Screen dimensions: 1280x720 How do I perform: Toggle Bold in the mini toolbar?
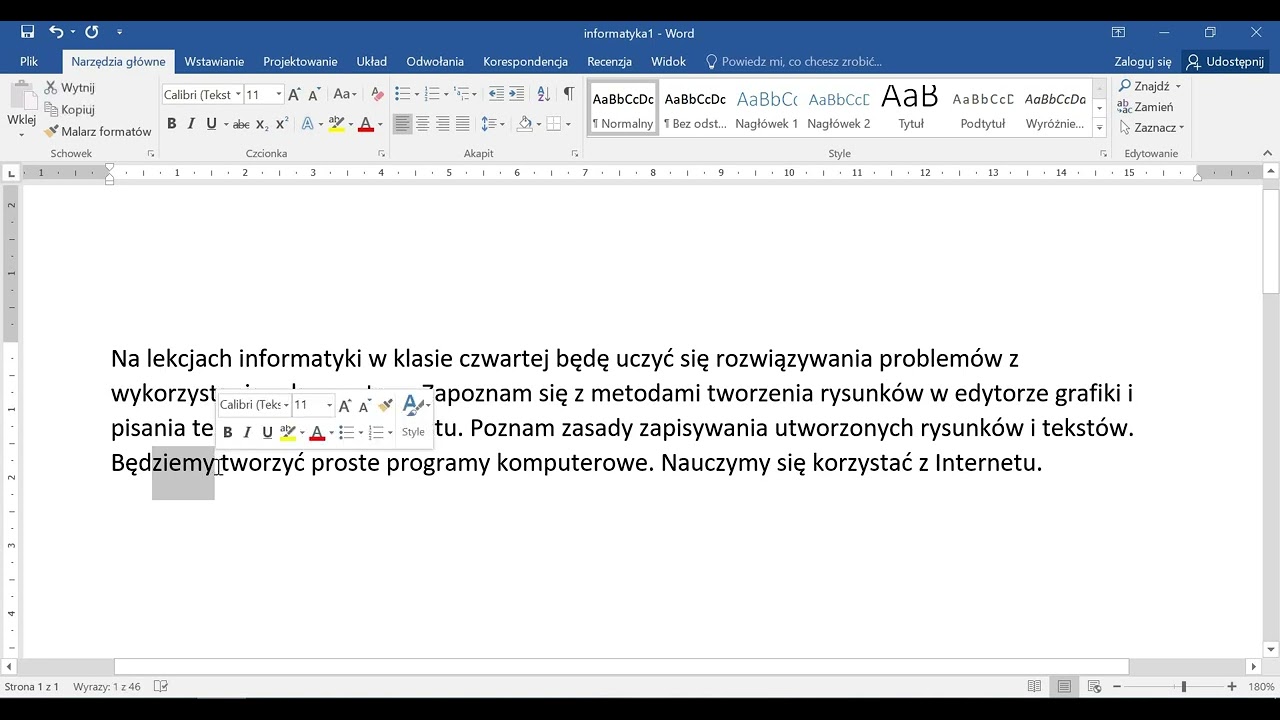[x=227, y=433]
